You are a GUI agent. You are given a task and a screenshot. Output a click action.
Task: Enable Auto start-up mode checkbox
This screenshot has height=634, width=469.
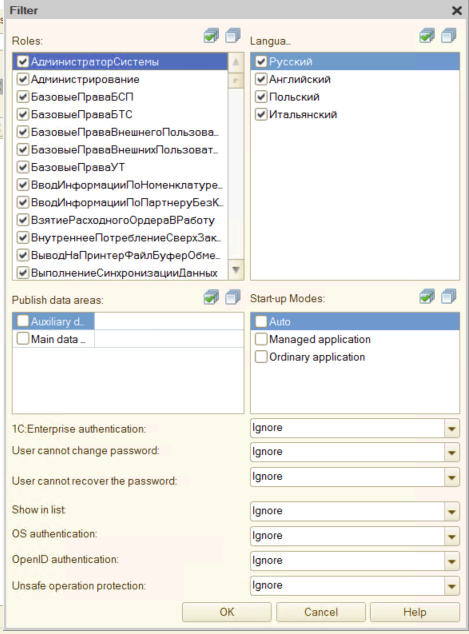point(261,321)
